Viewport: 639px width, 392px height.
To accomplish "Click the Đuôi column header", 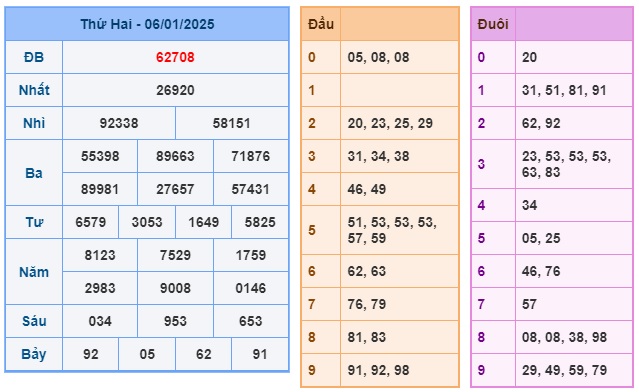I will click(x=493, y=24).
